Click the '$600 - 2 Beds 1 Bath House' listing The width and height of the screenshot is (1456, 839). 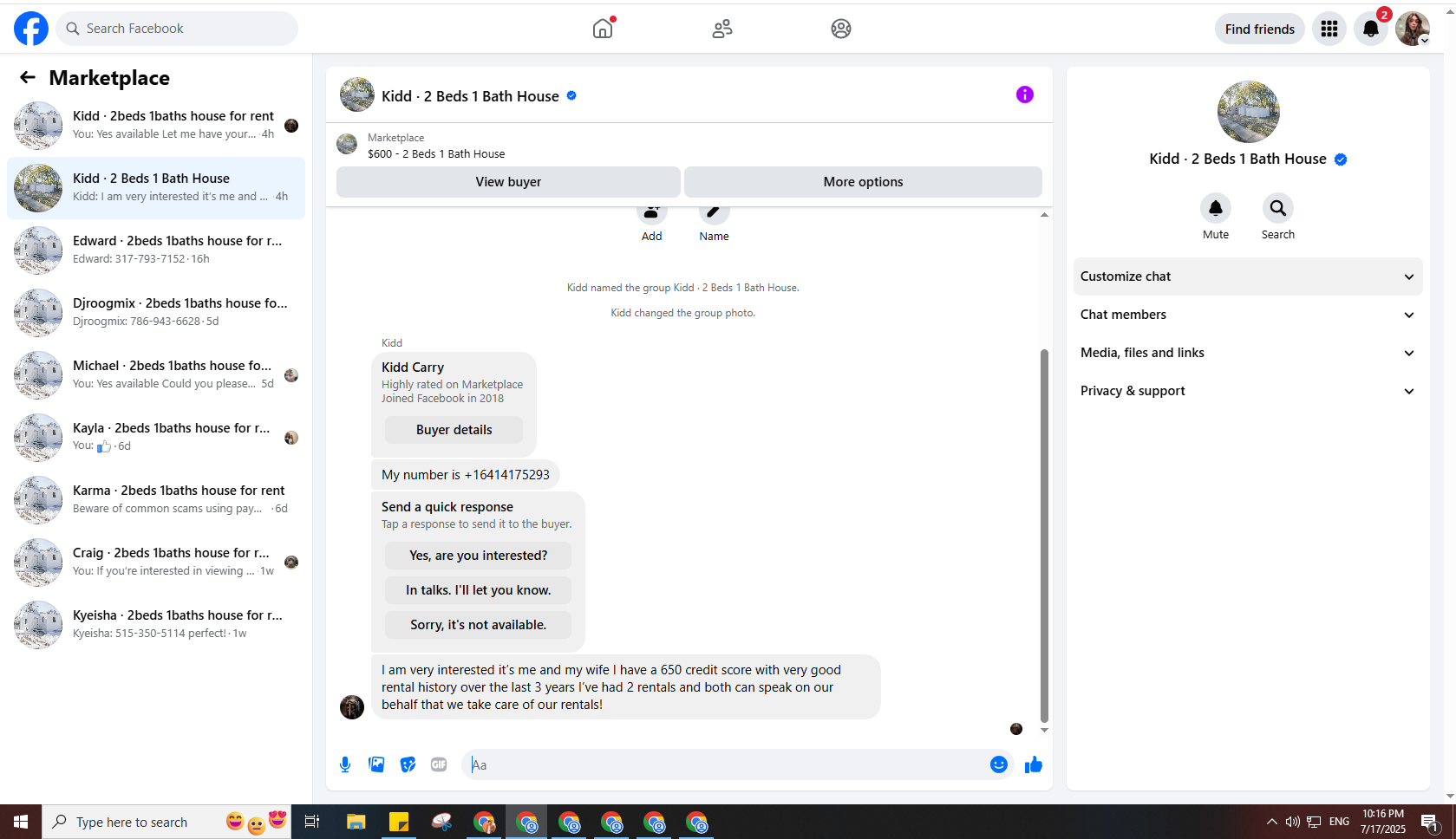pos(436,154)
